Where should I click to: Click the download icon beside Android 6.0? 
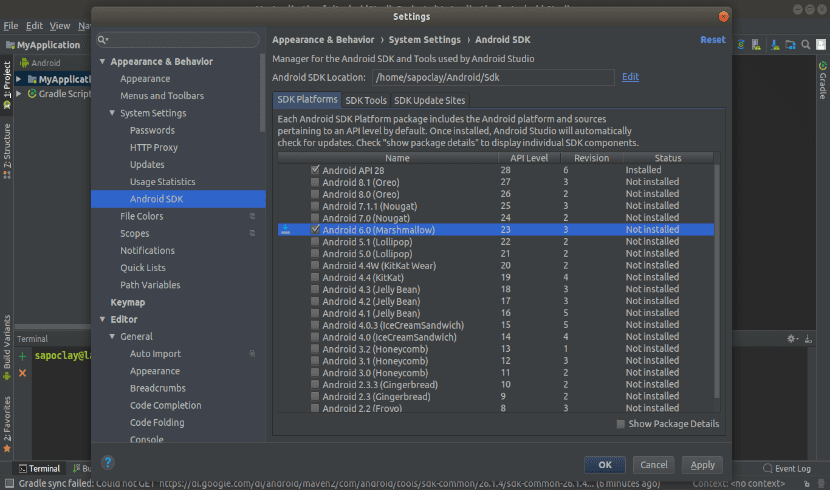286,230
